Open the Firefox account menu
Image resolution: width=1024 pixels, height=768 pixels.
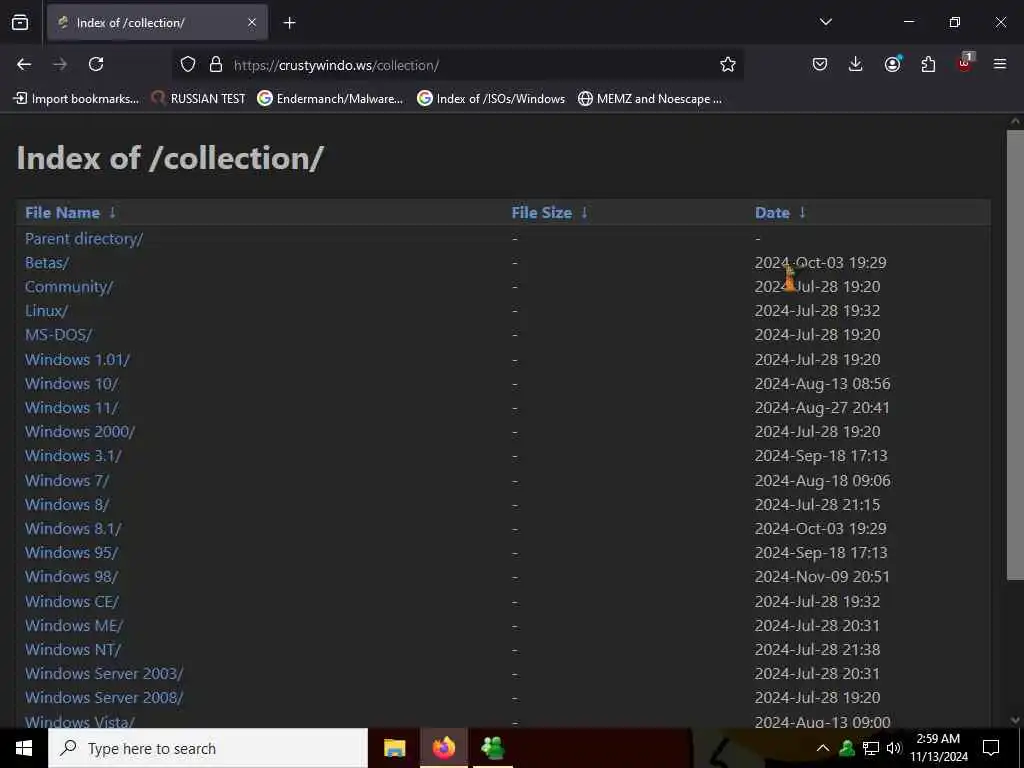(x=892, y=64)
